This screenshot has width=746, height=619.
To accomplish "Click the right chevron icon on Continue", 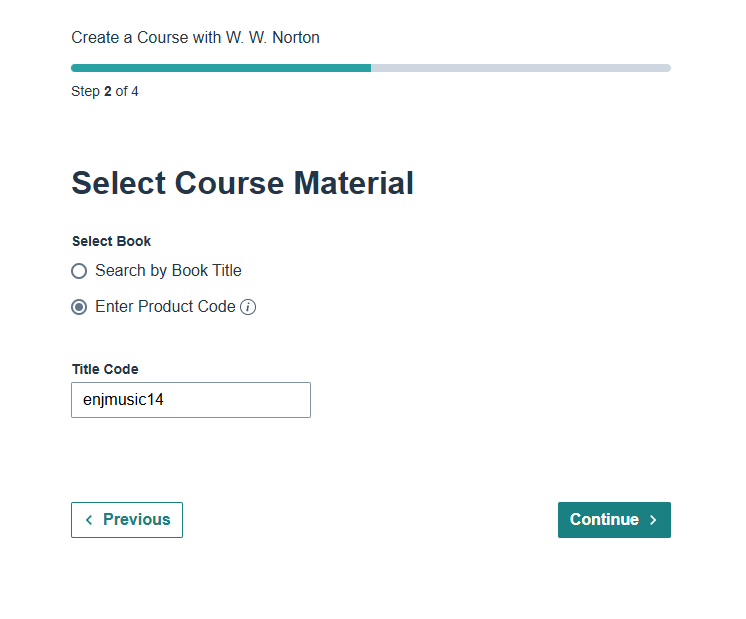I will click(653, 520).
